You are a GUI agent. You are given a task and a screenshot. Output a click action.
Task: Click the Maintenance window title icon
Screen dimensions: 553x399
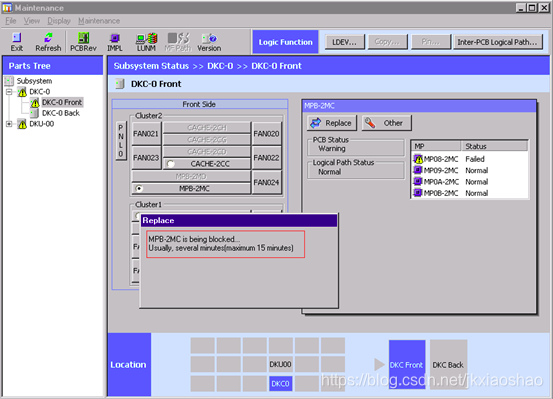pos(7,8)
